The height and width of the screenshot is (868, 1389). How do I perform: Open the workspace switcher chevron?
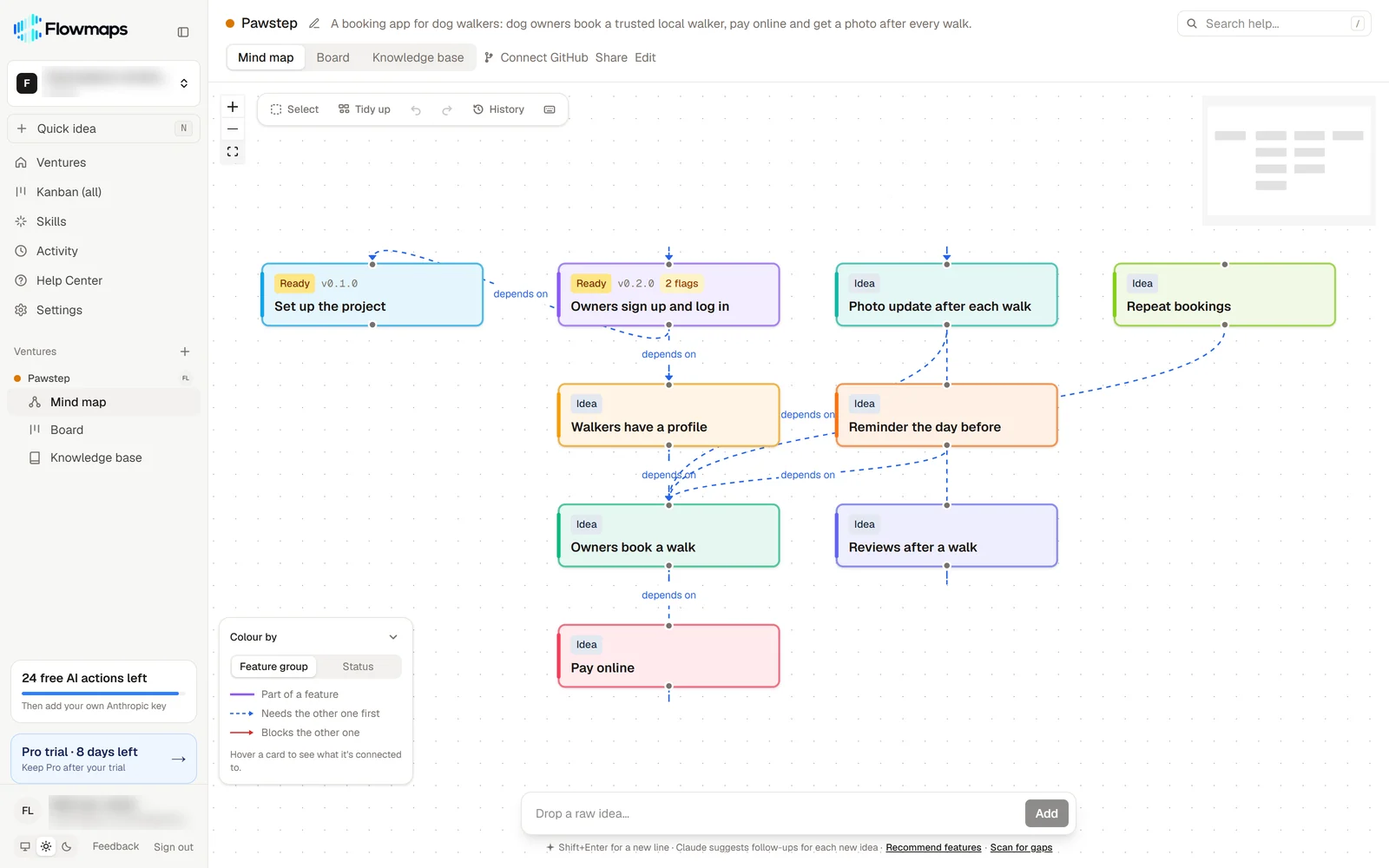click(184, 83)
